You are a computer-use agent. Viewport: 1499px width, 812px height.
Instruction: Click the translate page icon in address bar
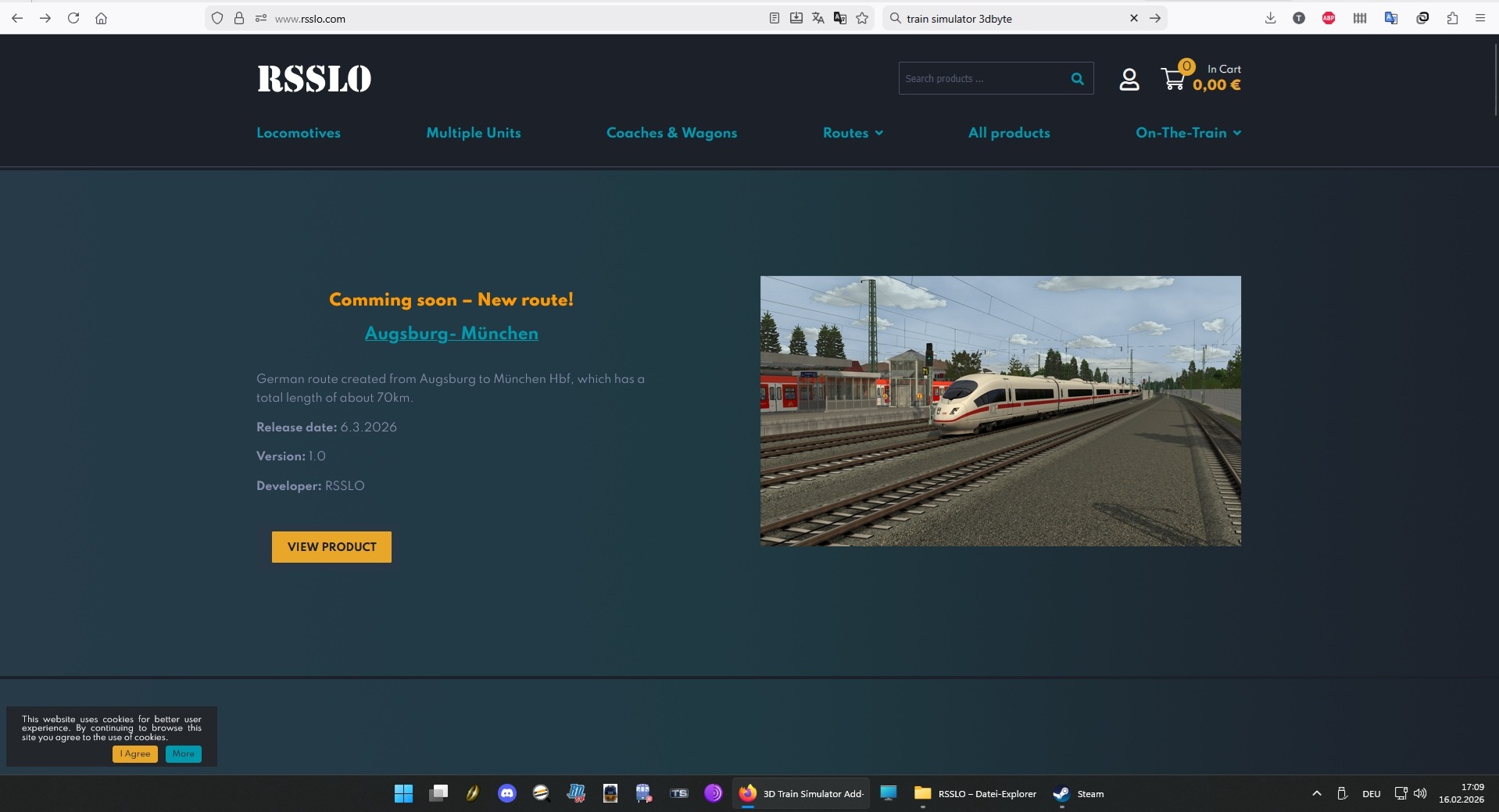click(818, 18)
